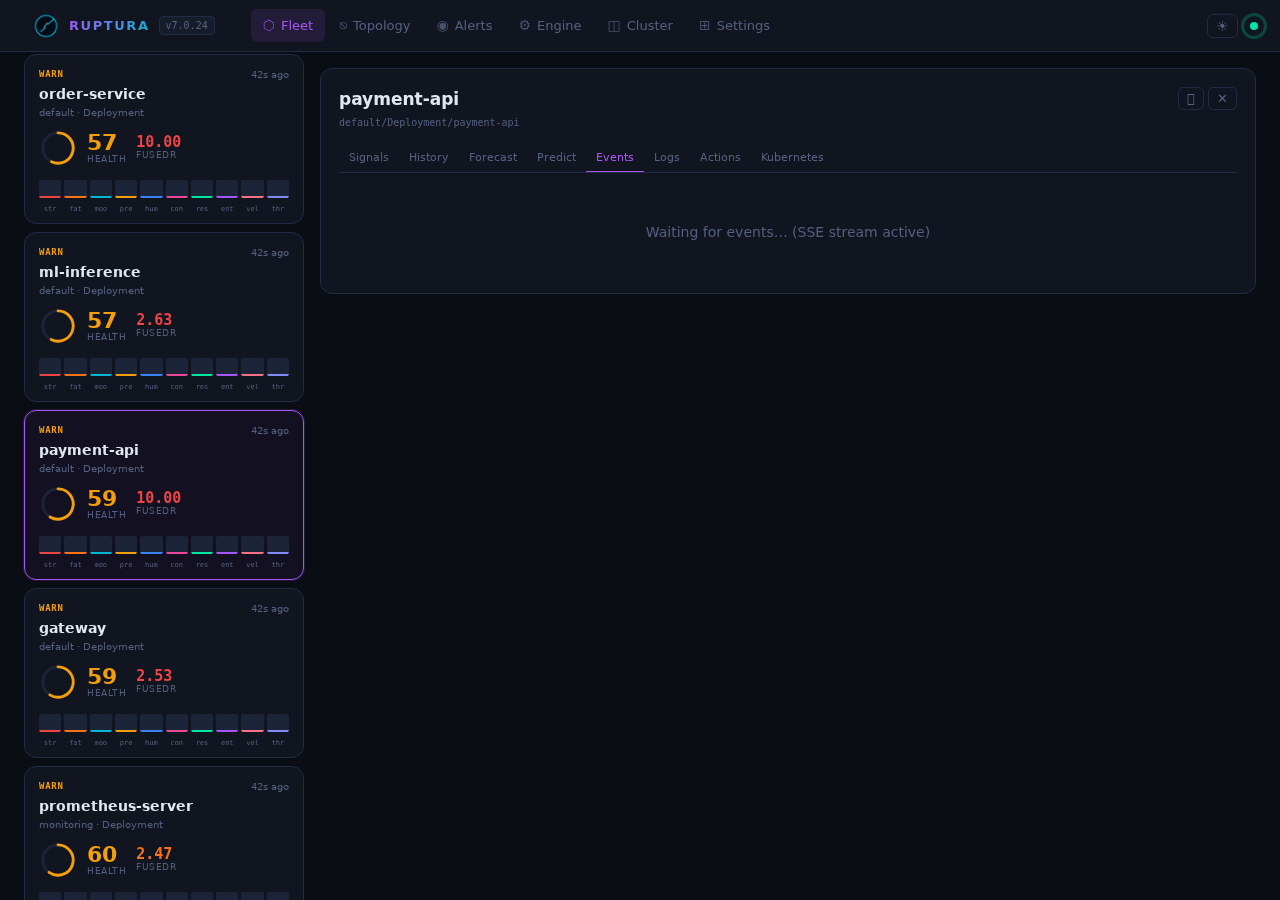This screenshot has height=900, width=1280.
Task: Open the History tab
Action: (x=429, y=158)
